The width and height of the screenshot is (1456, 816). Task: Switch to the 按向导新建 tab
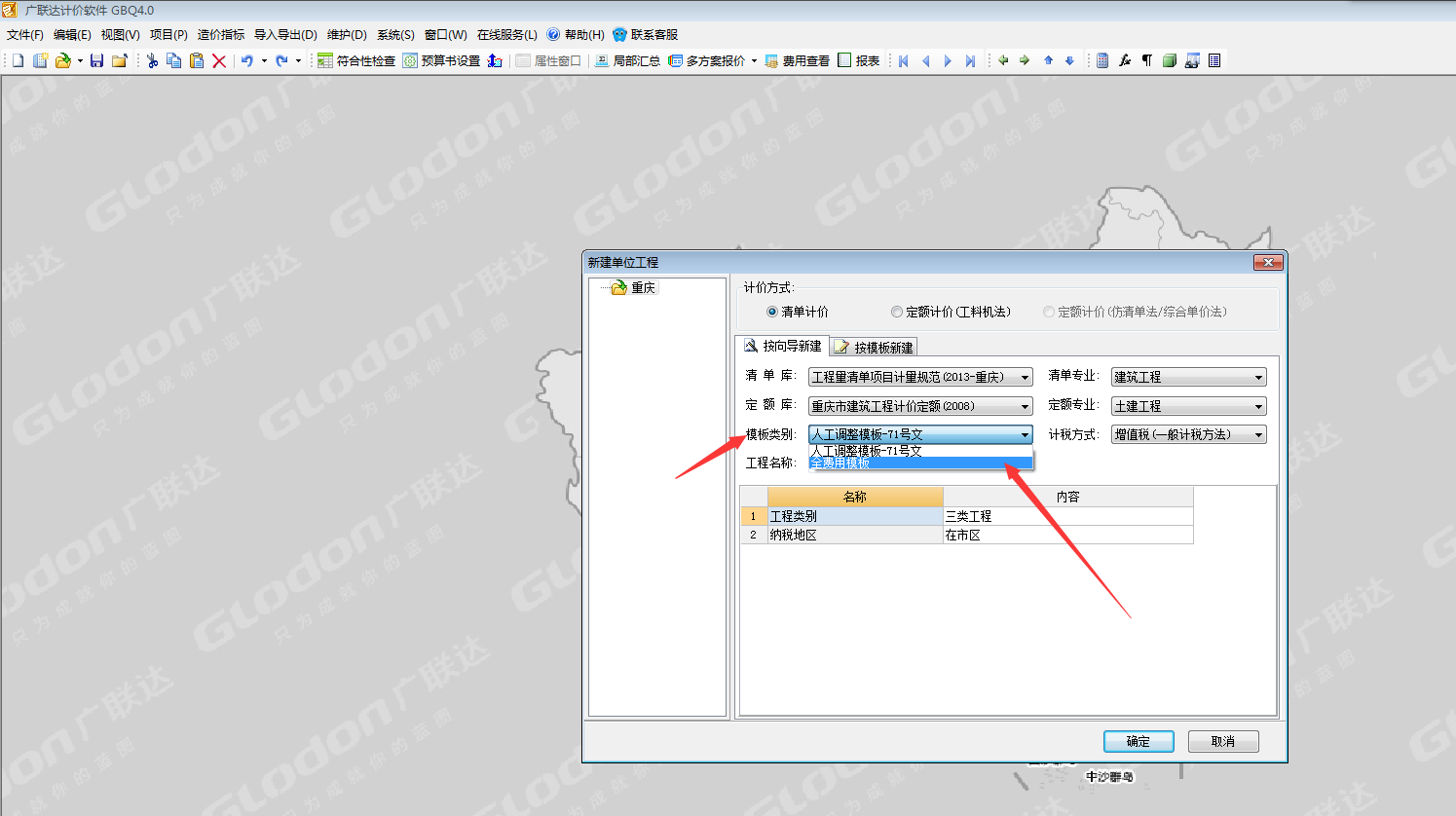click(782, 346)
